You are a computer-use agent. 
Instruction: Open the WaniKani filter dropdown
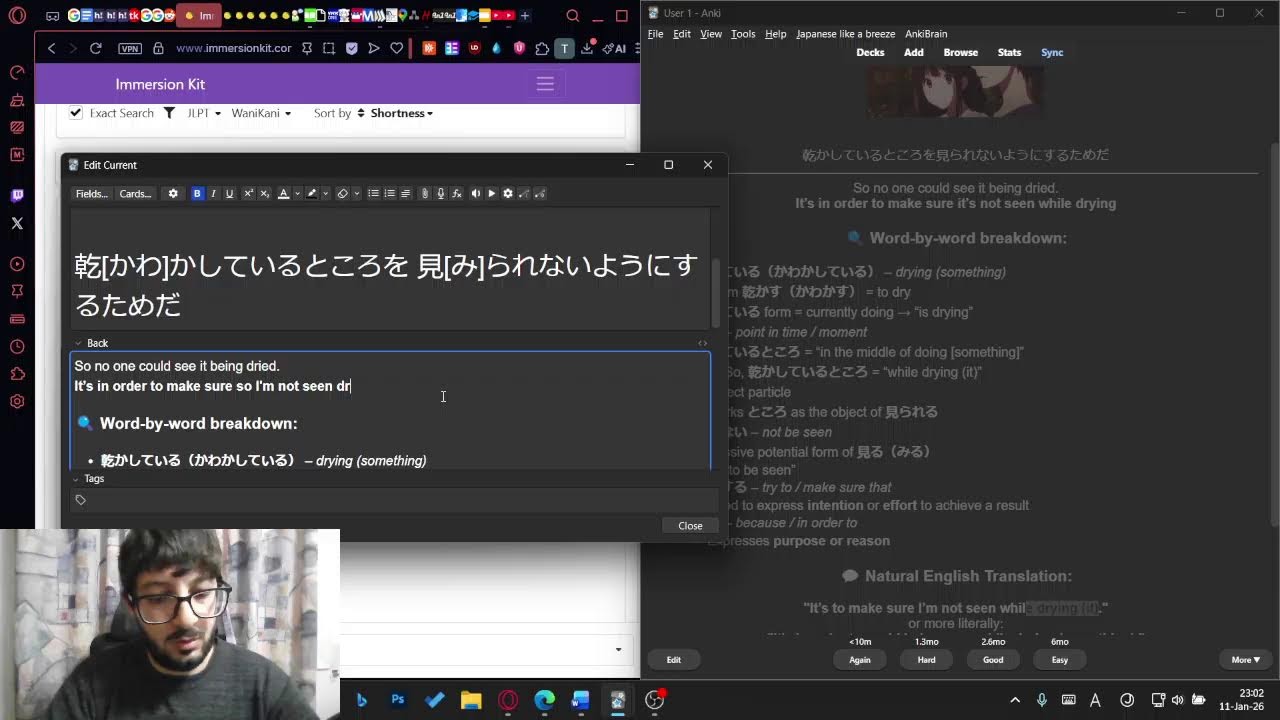[x=261, y=113]
